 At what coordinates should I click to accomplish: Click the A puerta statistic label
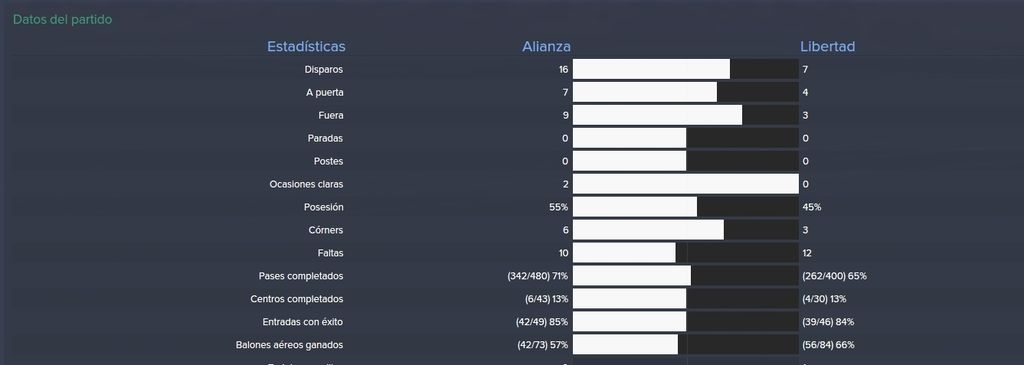(325, 93)
